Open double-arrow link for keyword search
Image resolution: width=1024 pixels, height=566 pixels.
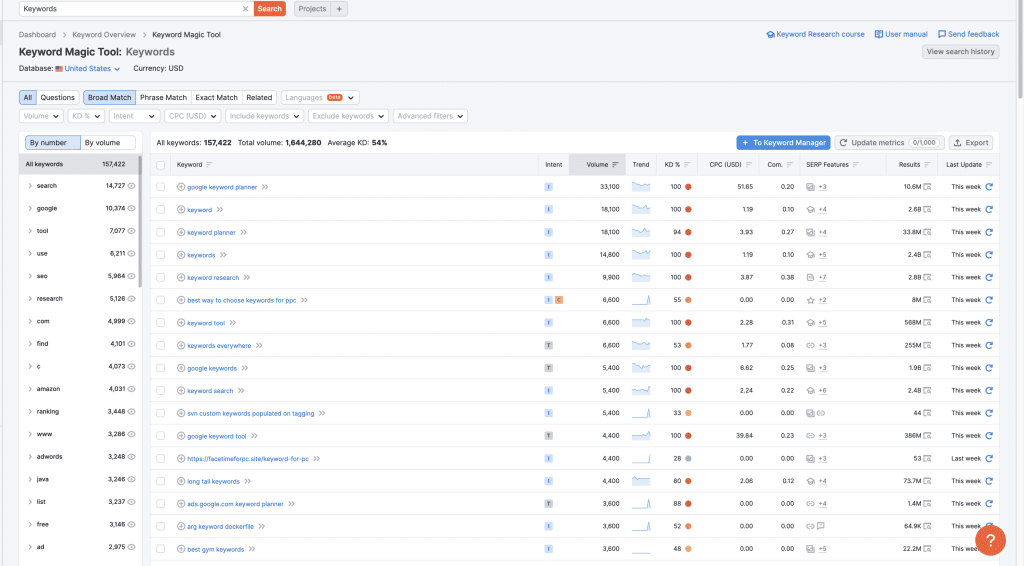click(x=241, y=390)
